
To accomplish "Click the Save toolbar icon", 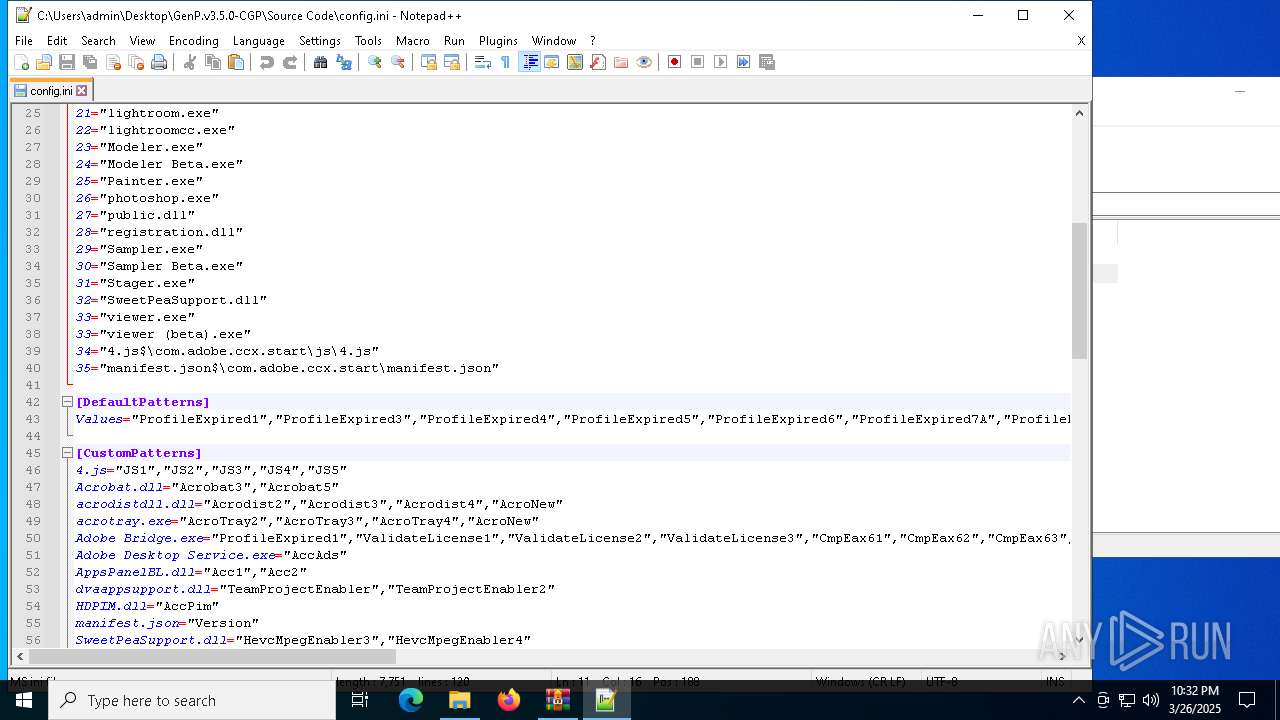I will pyautogui.click(x=67, y=62).
